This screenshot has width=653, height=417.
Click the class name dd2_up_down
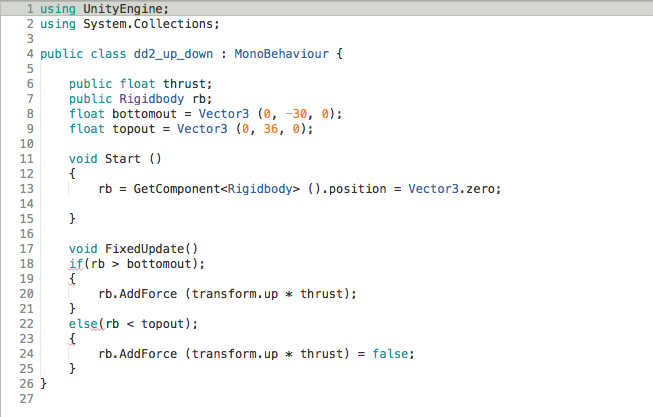coord(176,52)
